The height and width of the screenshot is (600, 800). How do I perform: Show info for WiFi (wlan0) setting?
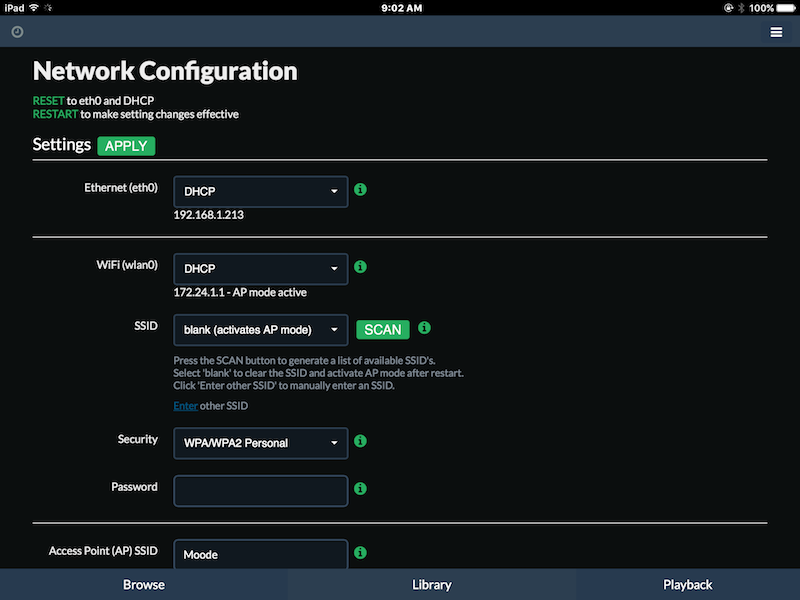[x=360, y=266]
